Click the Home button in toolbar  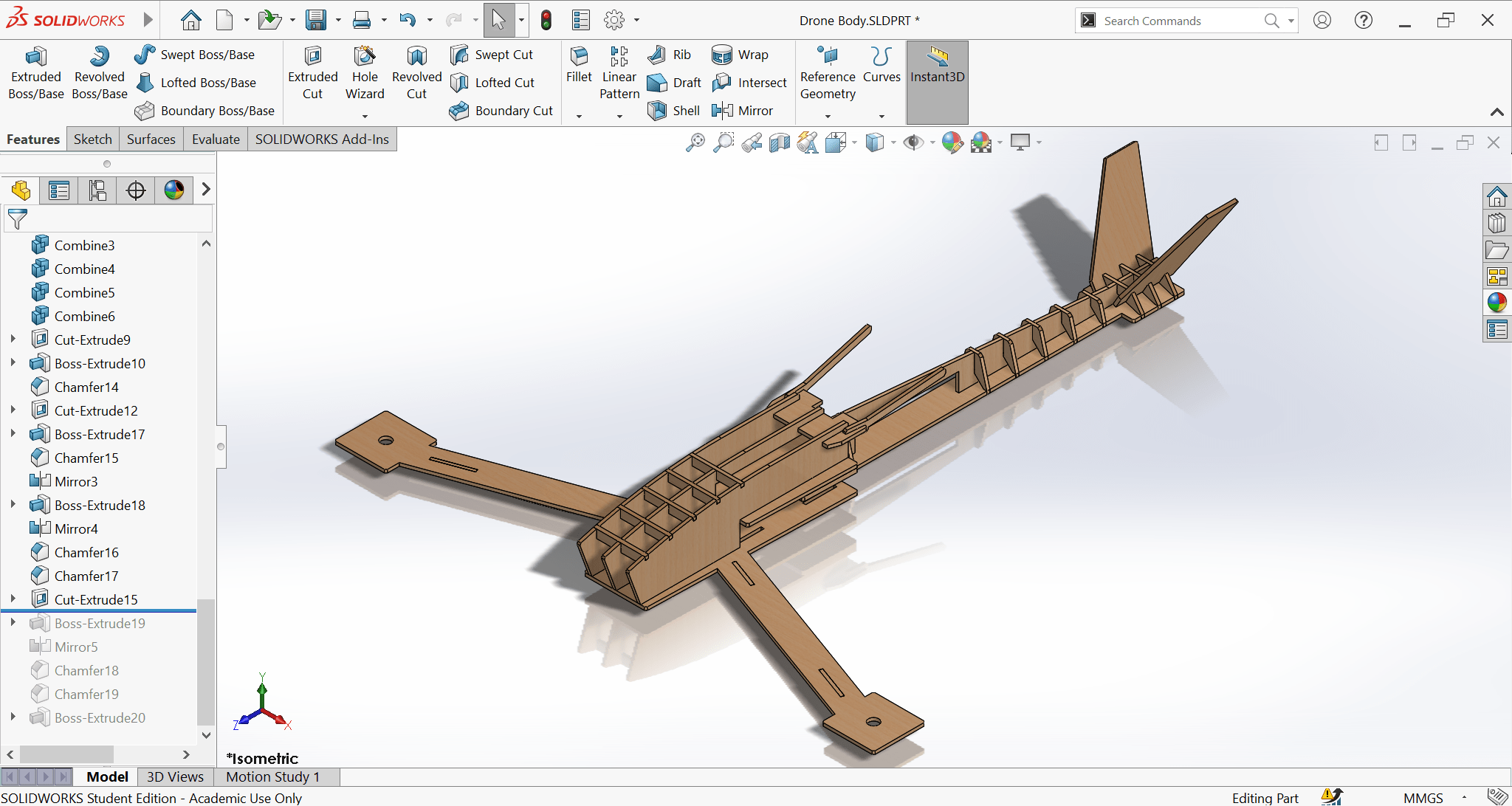click(x=191, y=20)
